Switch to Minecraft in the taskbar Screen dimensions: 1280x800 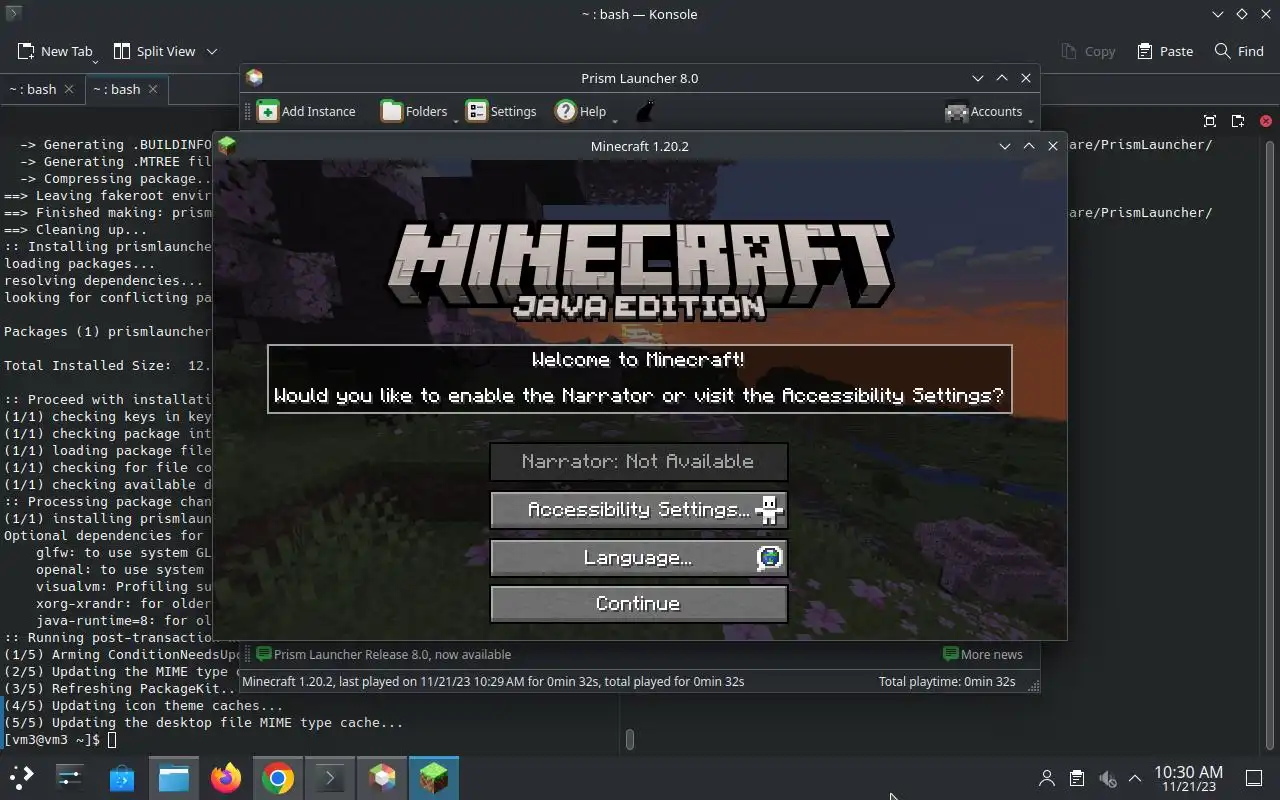point(434,777)
